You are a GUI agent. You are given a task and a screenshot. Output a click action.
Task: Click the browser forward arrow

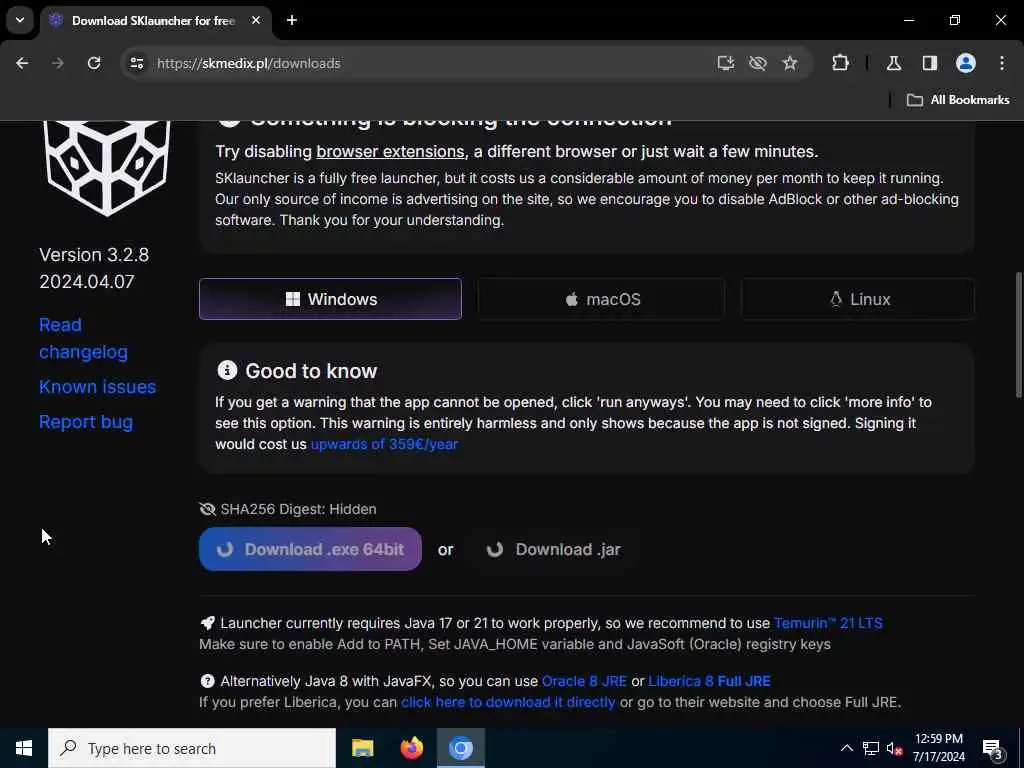pos(58,63)
